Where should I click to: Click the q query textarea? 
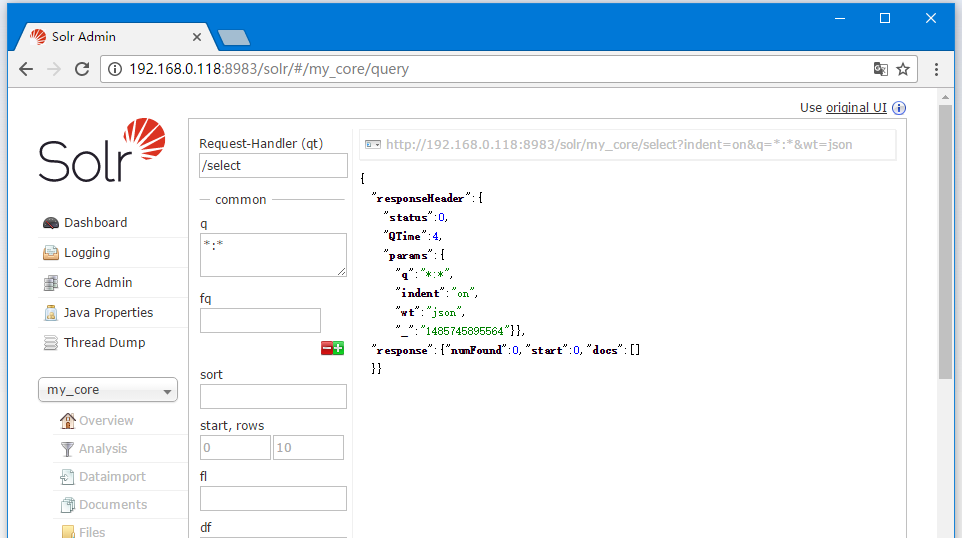[274, 255]
